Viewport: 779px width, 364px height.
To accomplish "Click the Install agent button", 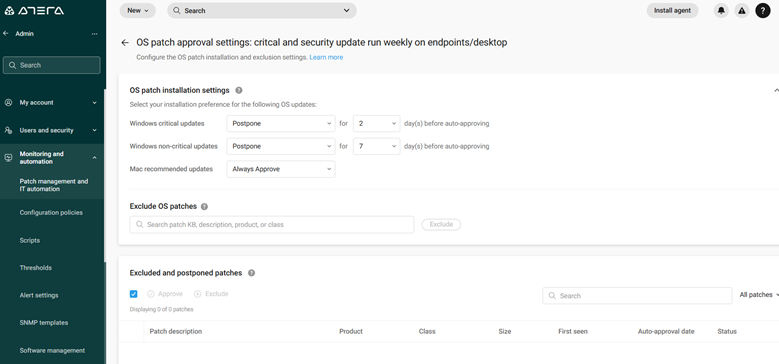I will (x=672, y=10).
